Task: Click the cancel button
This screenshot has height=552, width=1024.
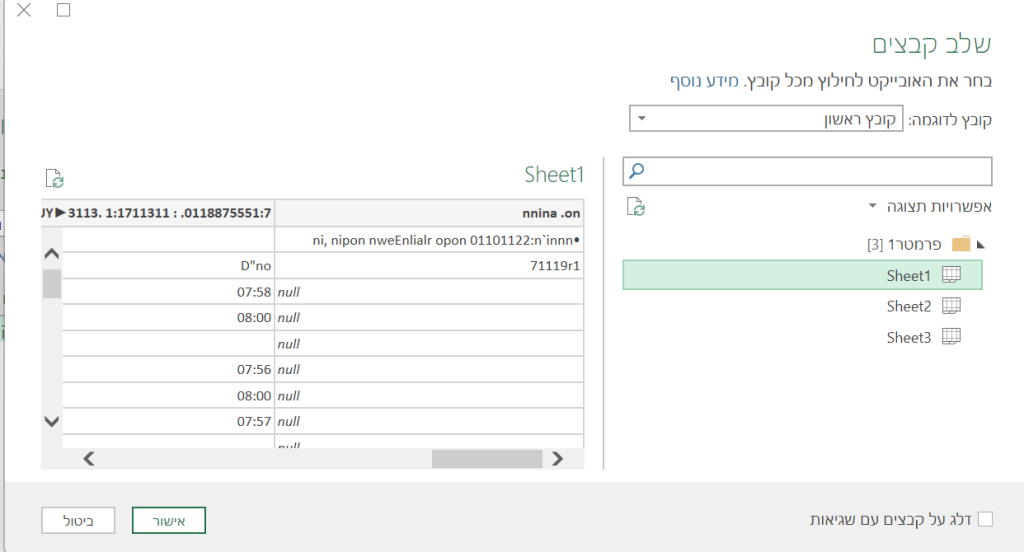Action: pyautogui.click(x=78, y=521)
